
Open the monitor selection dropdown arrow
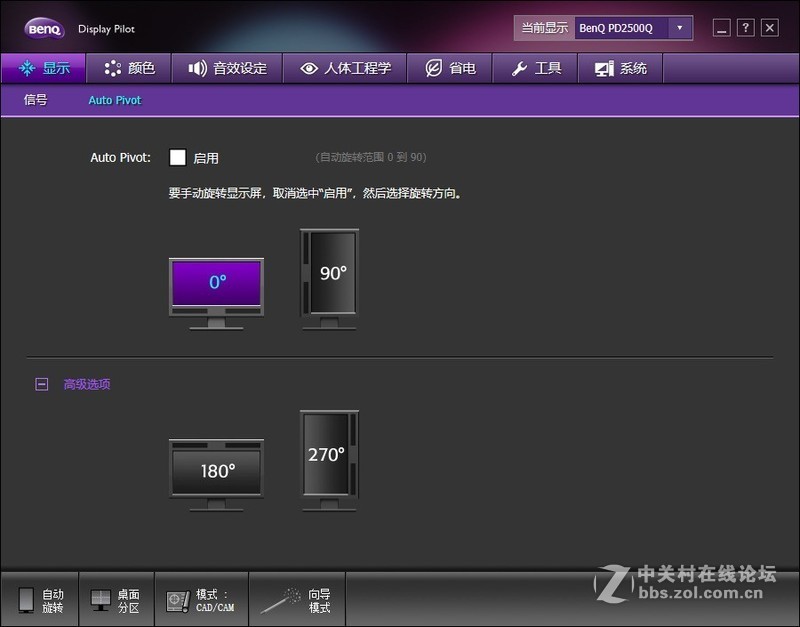[677, 28]
